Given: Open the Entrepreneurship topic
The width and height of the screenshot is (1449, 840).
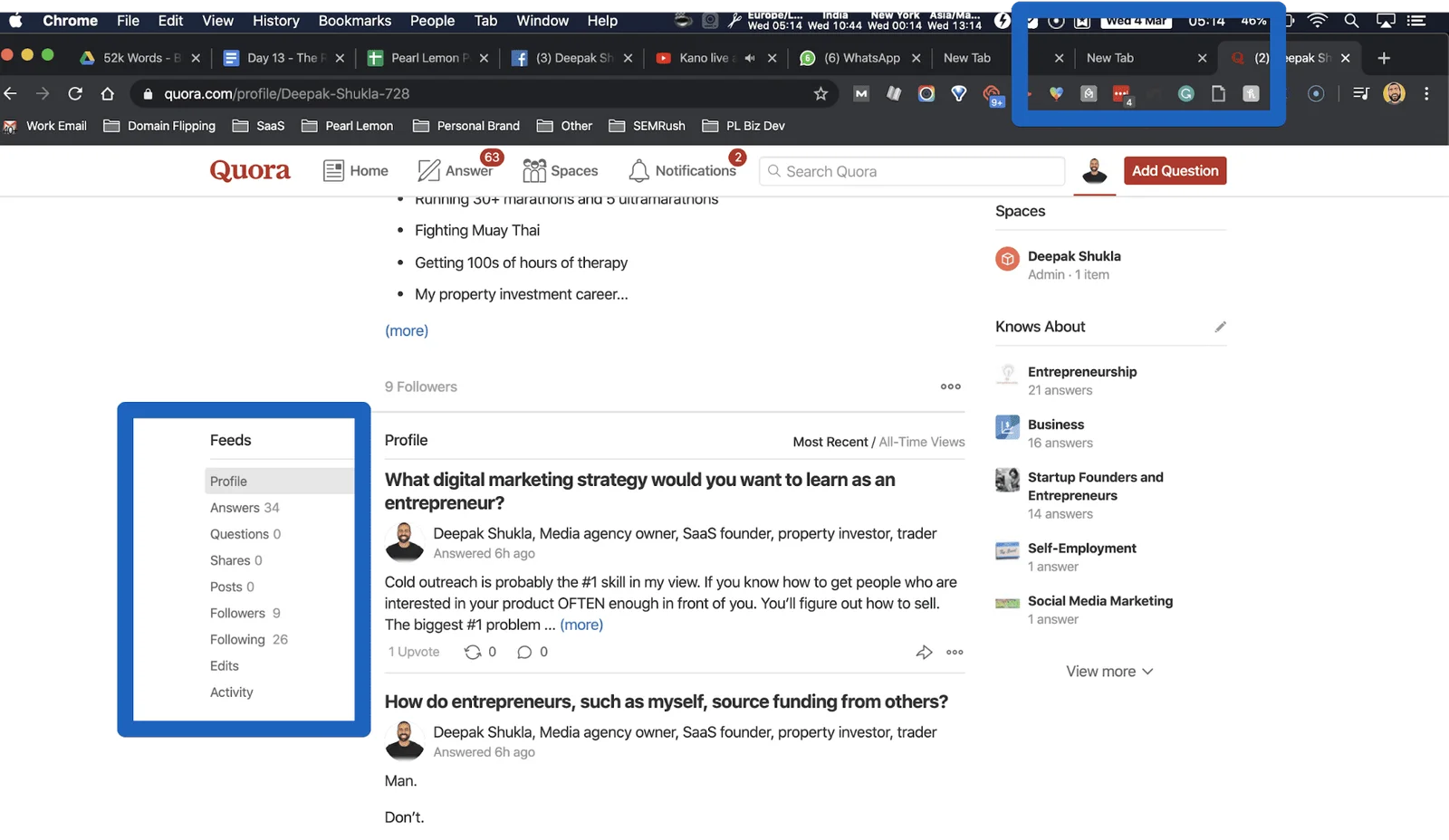Looking at the screenshot, I should point(1082,372).
